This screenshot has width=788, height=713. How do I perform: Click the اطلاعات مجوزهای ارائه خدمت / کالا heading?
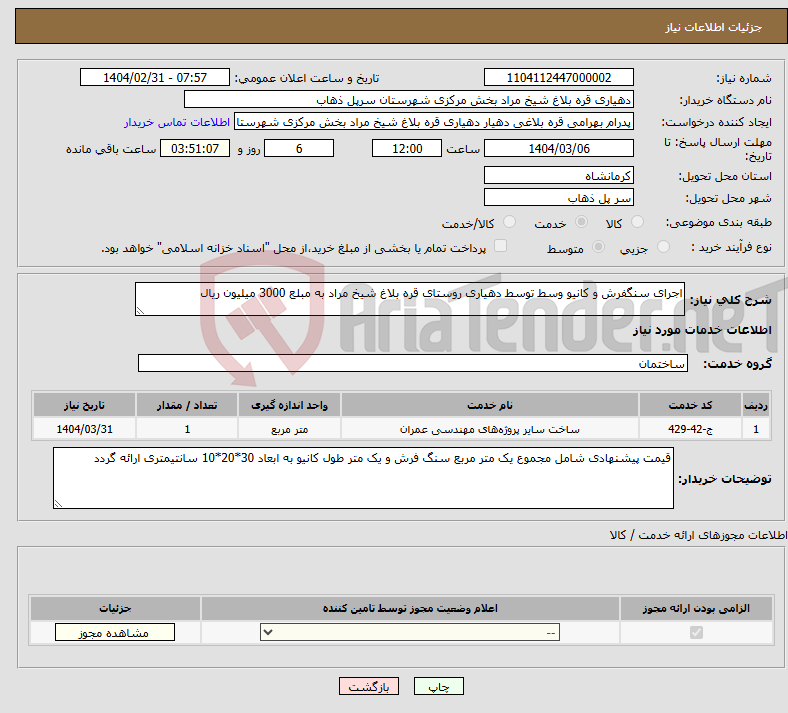[x=698, y=536]
